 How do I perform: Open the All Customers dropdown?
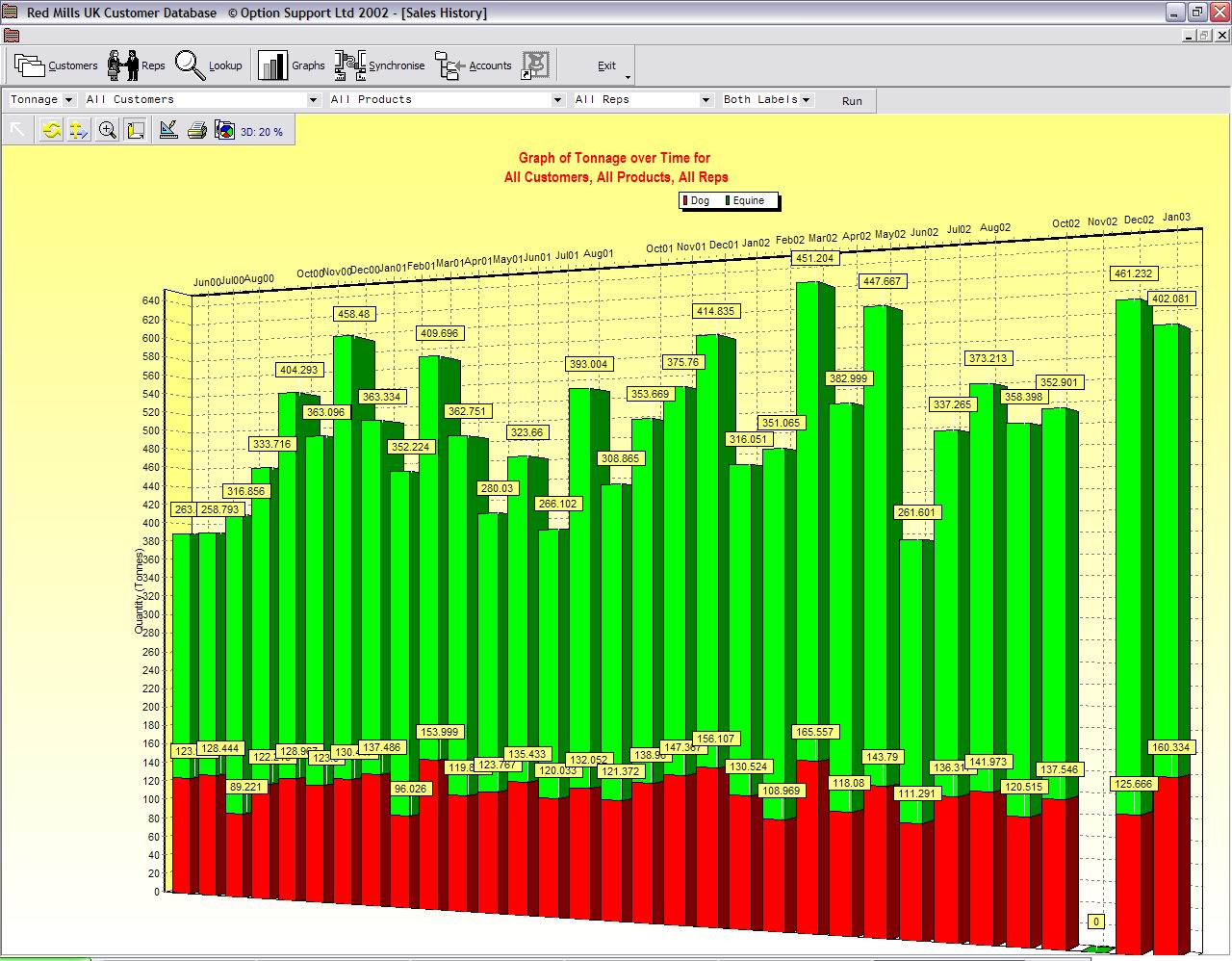[313, 100]
